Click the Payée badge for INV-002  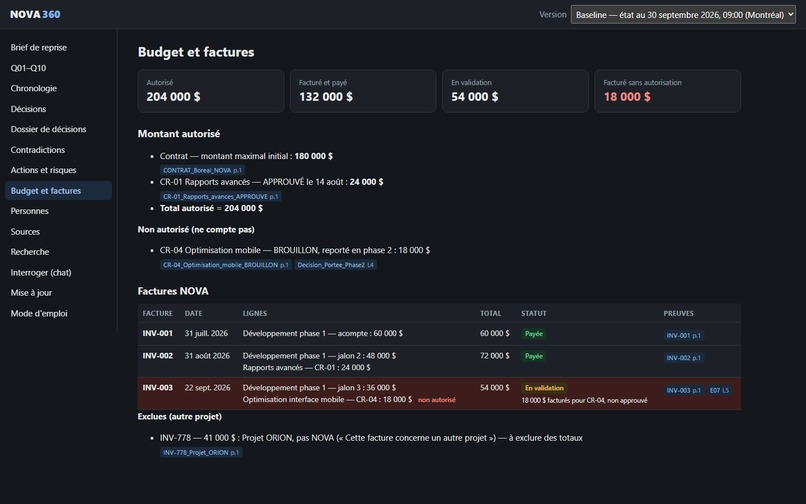point(534,356)
